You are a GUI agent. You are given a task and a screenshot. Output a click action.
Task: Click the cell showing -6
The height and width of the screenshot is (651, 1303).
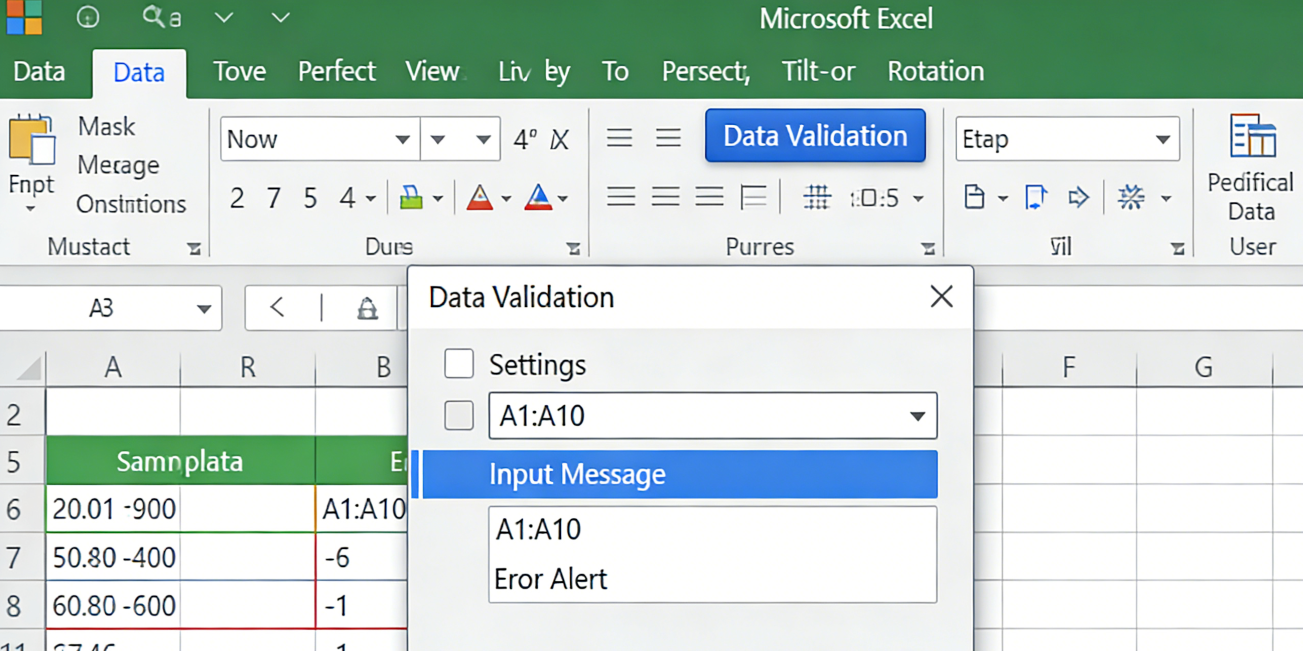coord(362,557)
